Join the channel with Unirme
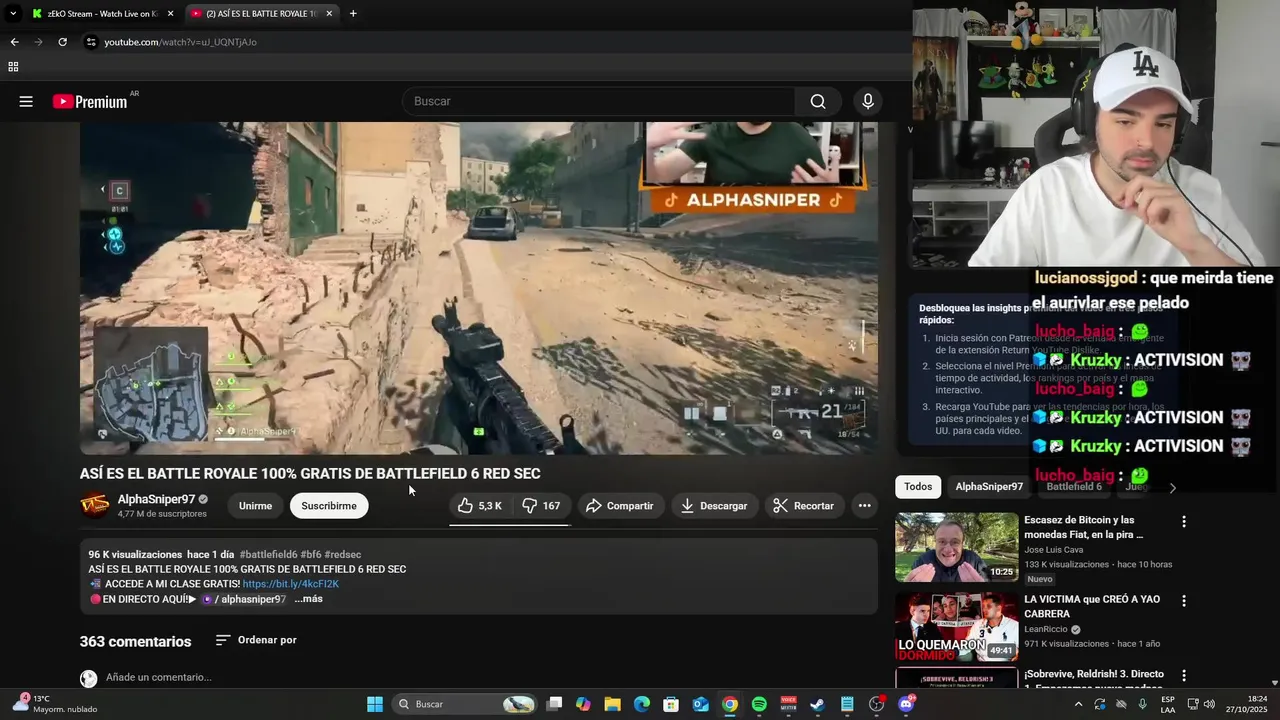The width and height of the screenshot is (1280, 720). click(255, 506)
